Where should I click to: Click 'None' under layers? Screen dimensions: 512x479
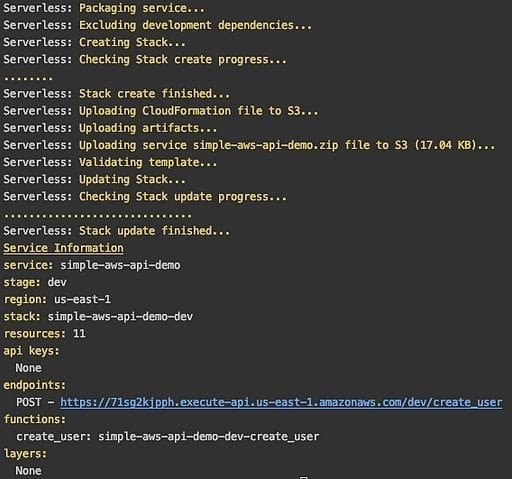[x=28, y=471]
